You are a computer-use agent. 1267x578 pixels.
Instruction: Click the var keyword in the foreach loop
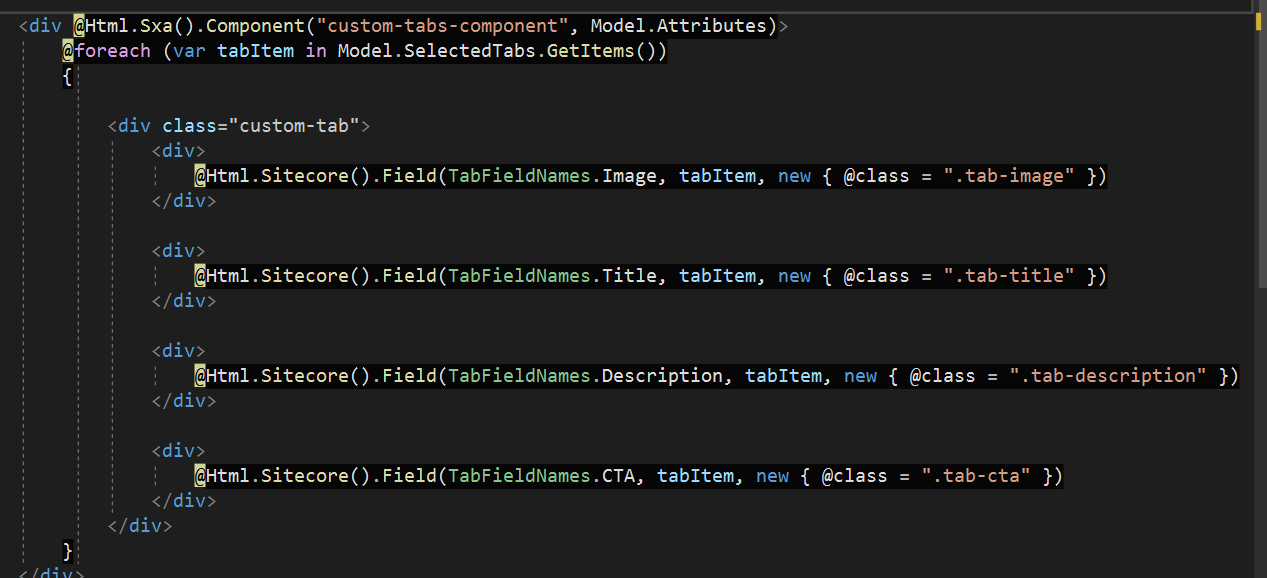189,51
